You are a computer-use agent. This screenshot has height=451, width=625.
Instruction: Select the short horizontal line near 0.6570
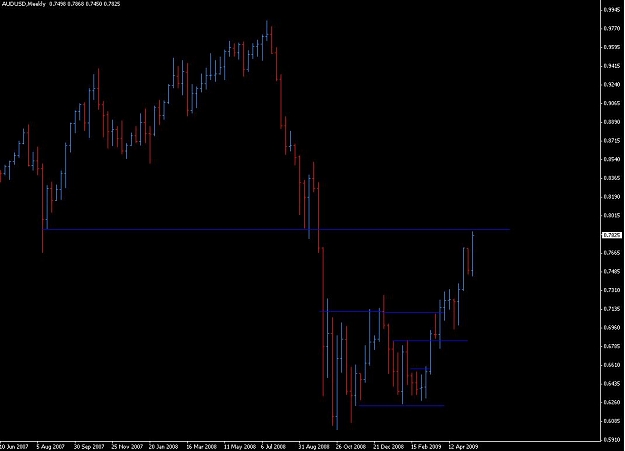coord(420,369)
